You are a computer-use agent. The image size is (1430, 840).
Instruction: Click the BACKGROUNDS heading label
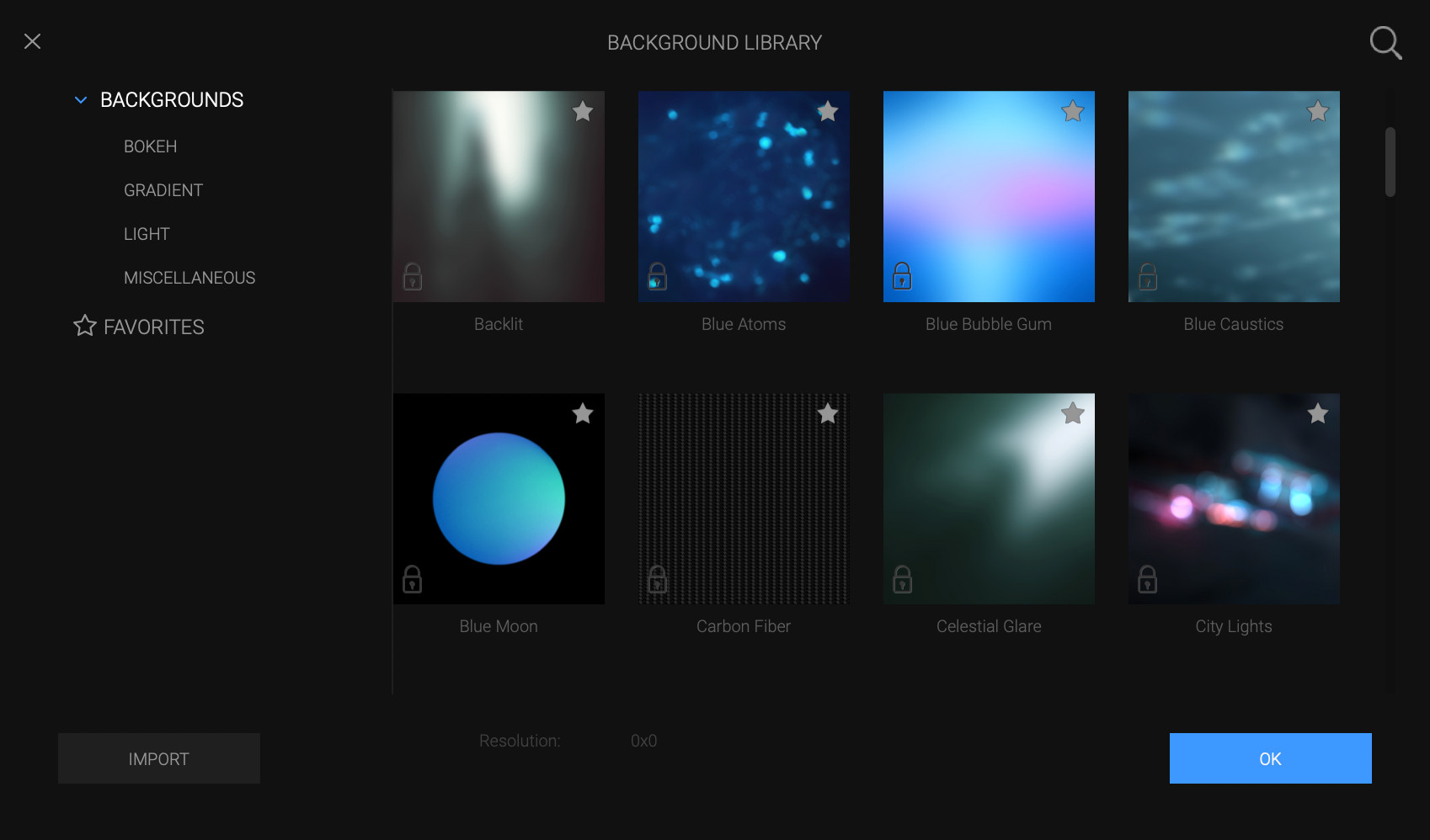click(172, 100)
